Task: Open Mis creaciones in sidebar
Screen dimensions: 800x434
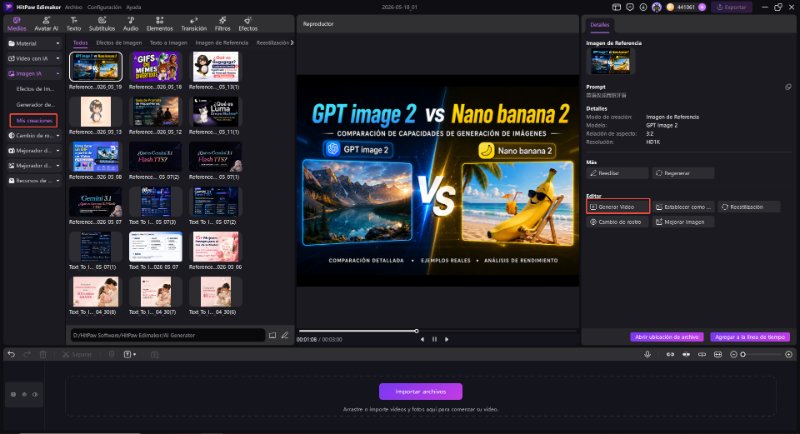Action: click(x=34, y=120)
